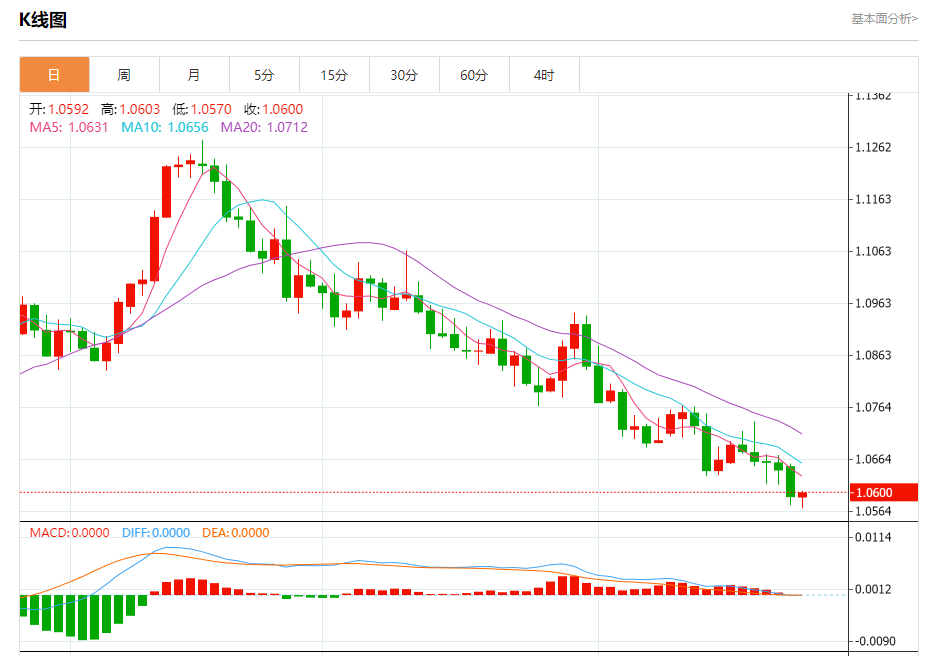
Task: Click the DIFF:0.0000 indicator label
Action: [156, 533]
